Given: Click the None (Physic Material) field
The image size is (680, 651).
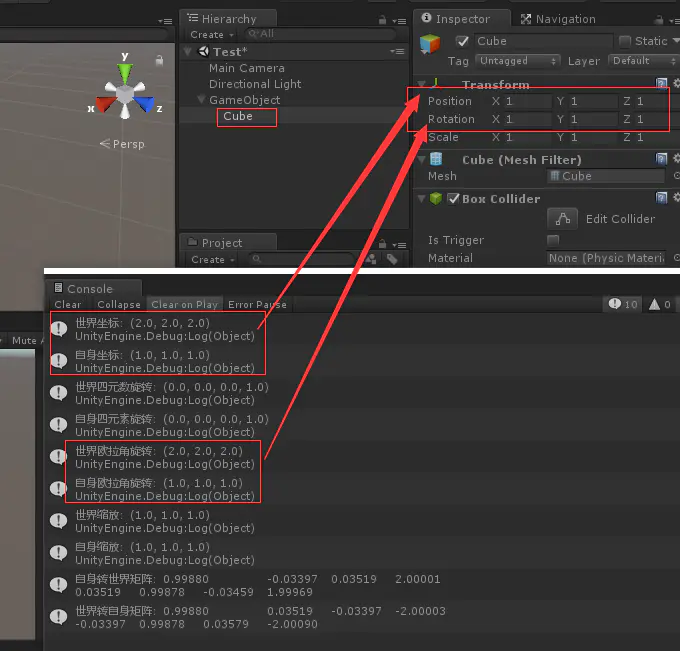Looking at the screenshot, I should 606,258.
